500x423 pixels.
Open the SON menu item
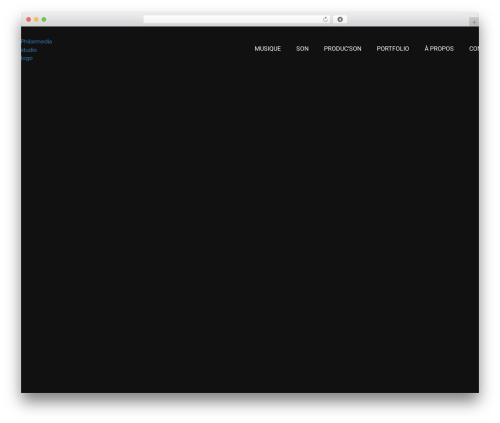[302, 49]
